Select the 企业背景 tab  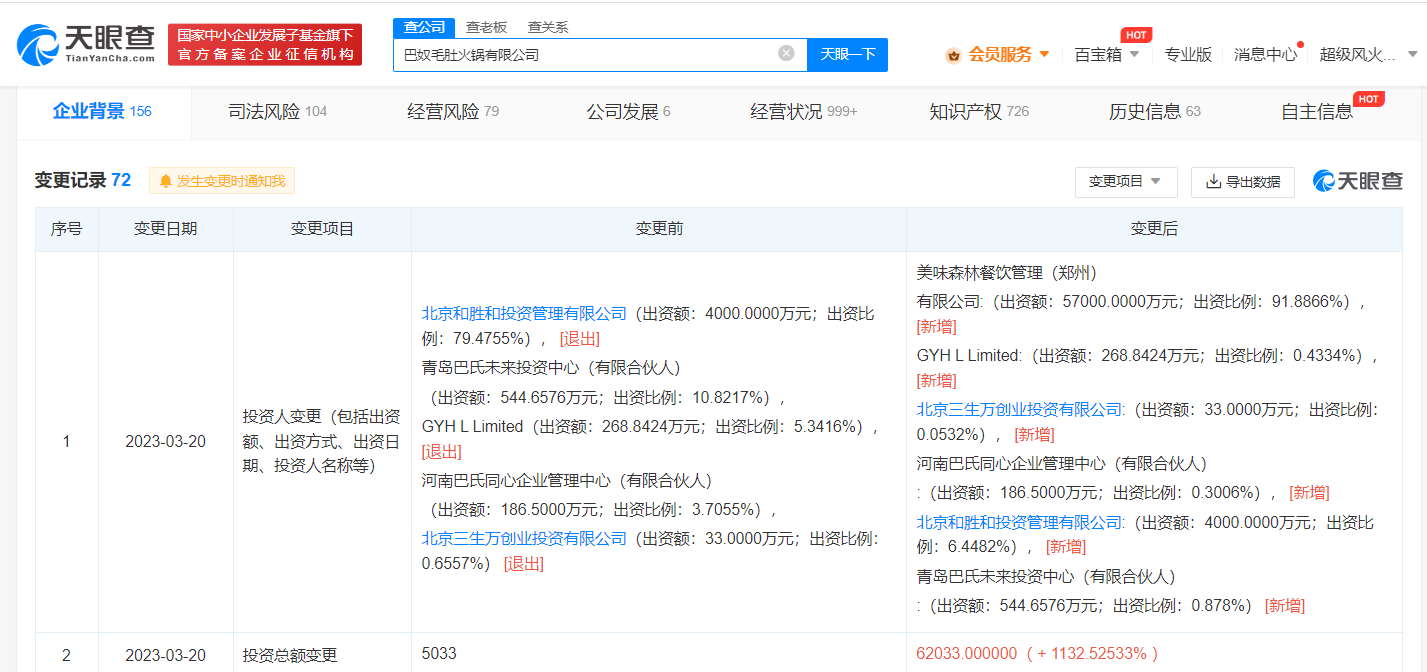102,112
